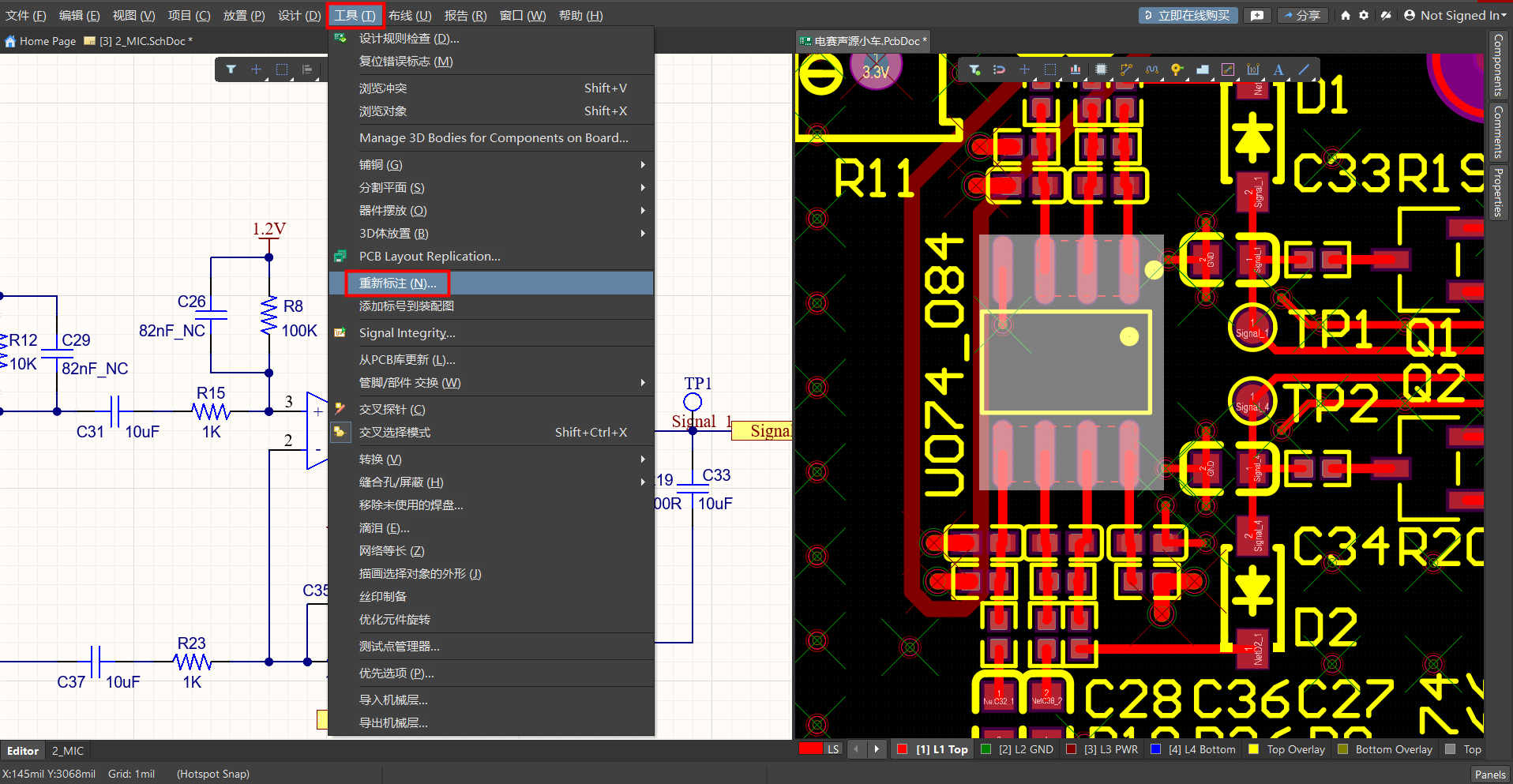Select the place string text tool
The image size is (1513, 784).
1278,69
